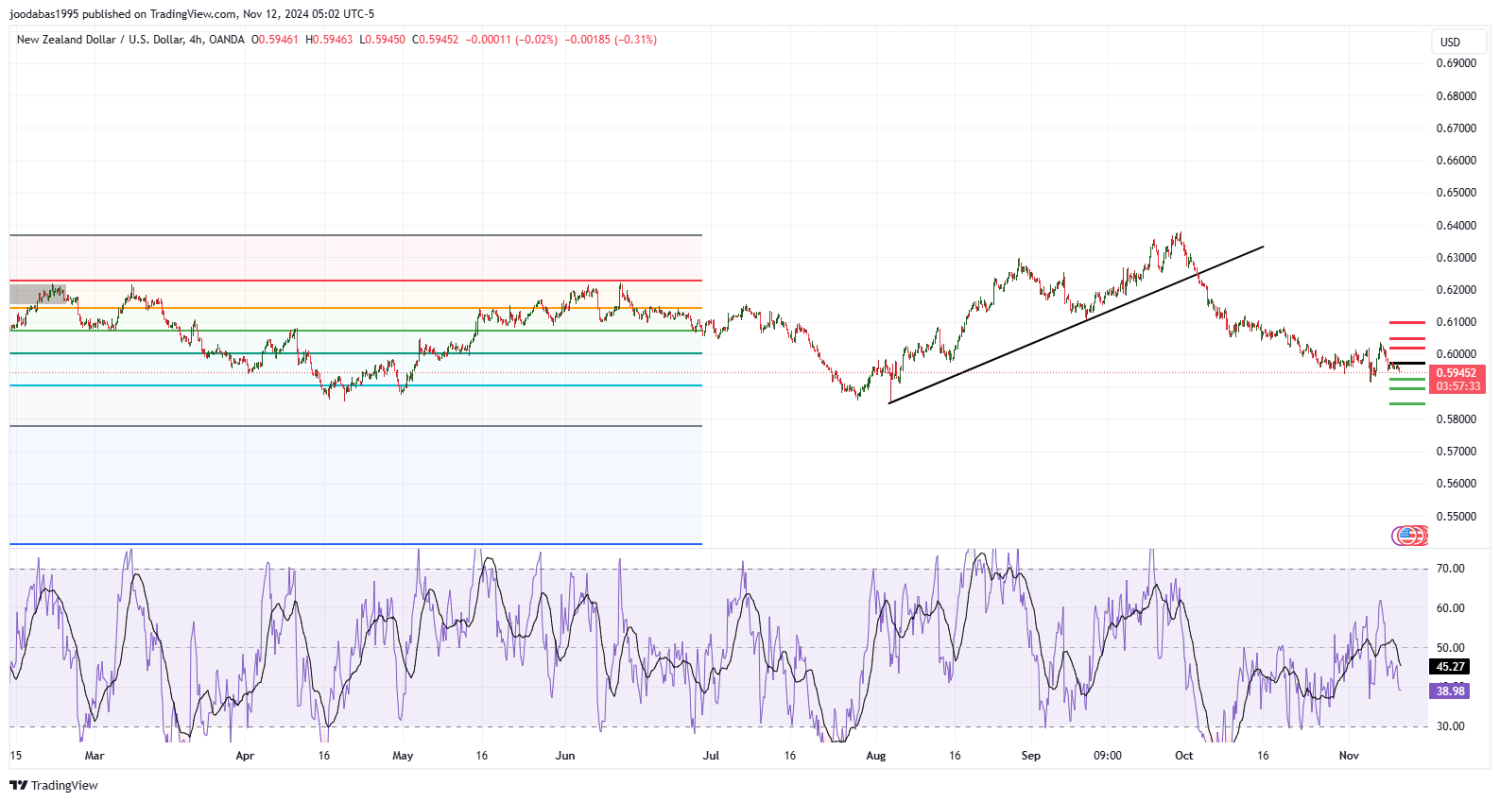Click the 09:00 label on time axis
The image size is (1500, 802).
coord(1108,757)
